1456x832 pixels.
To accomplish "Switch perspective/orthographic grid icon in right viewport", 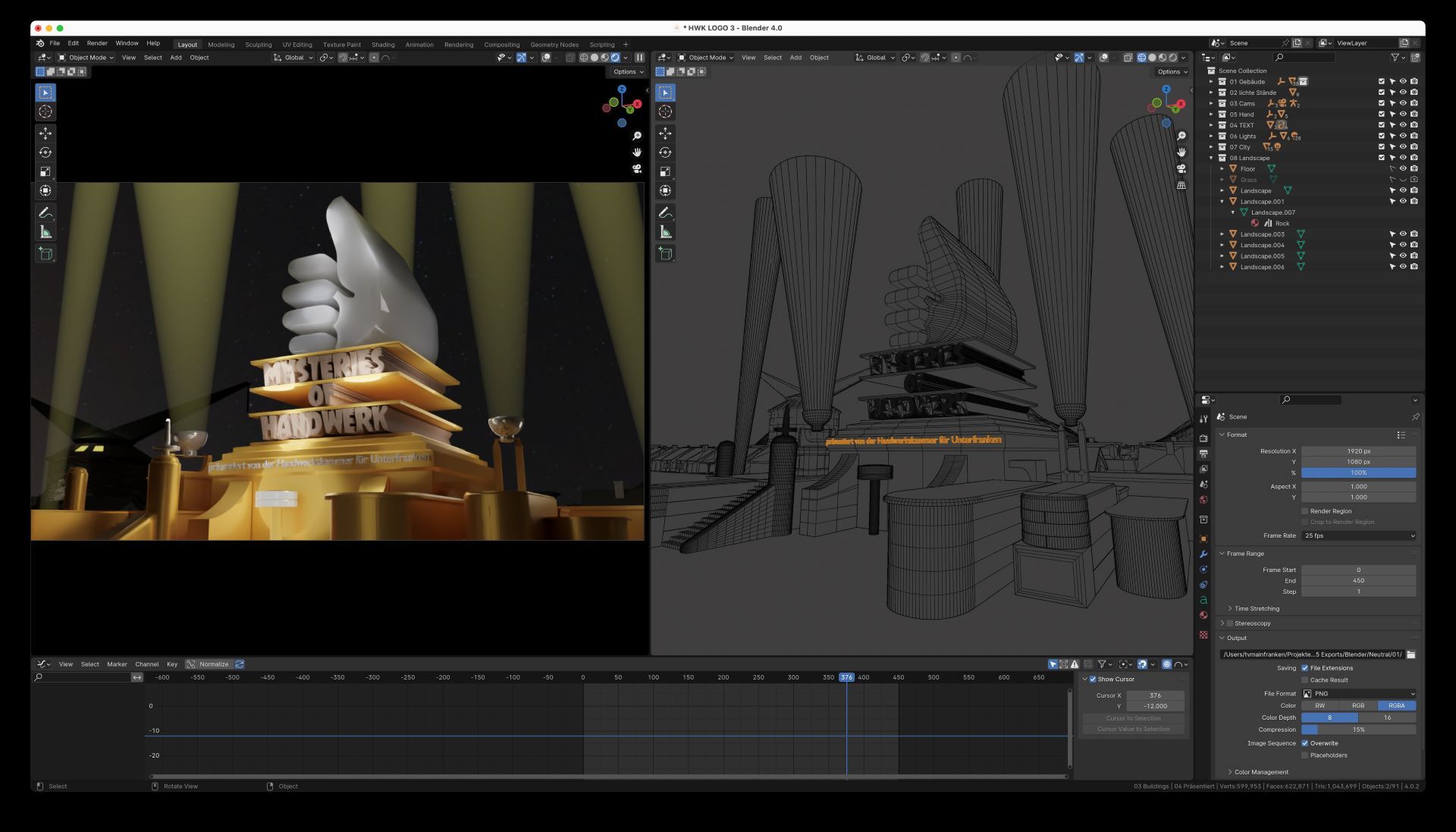I will tap(1181, 185).
